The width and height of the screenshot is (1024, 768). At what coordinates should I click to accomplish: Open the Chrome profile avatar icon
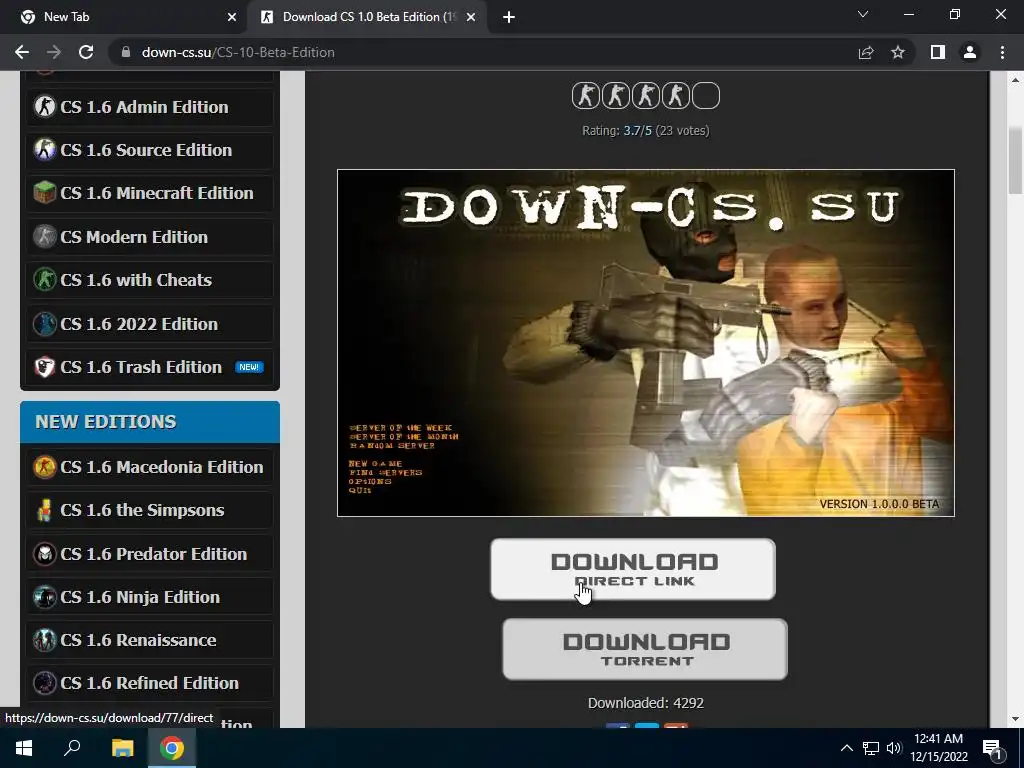[x=970, y=52]
